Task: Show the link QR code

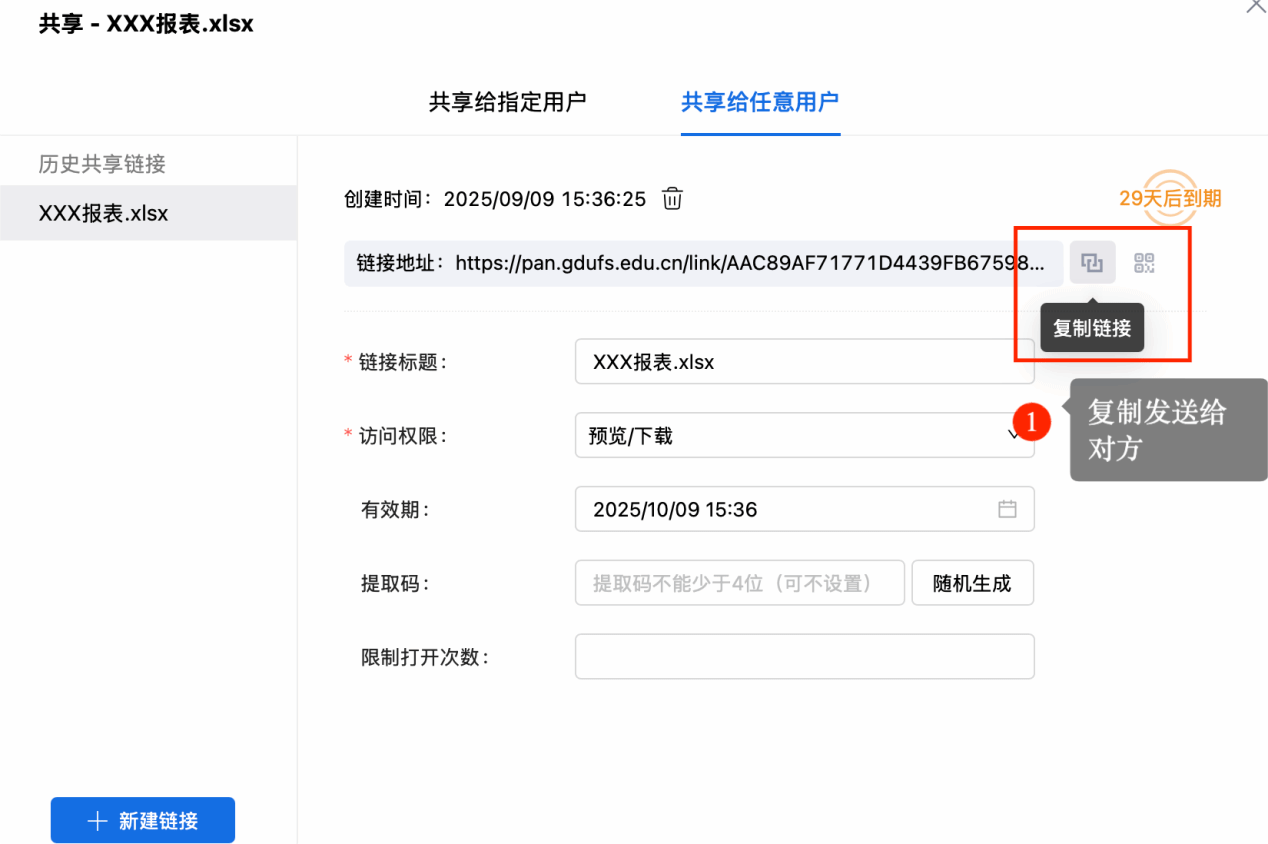Action: click(1144, 264)
